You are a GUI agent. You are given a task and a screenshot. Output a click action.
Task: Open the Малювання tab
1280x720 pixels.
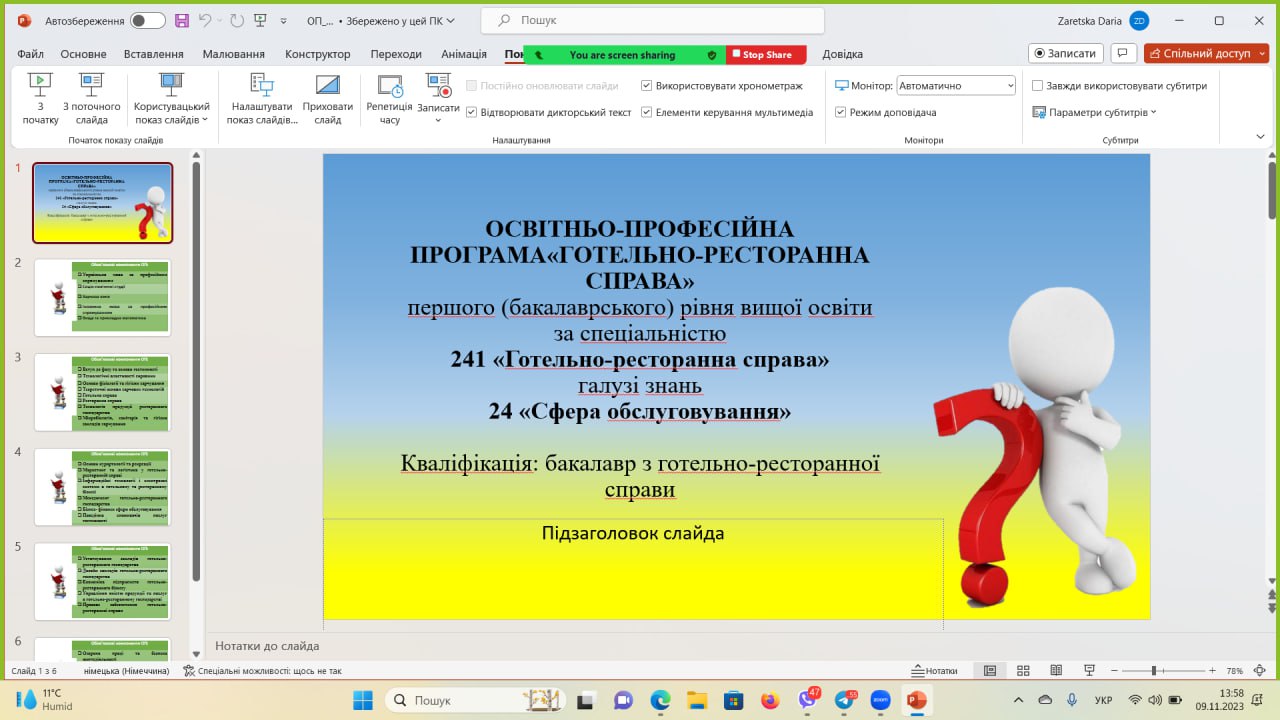[x=233, y=54]
